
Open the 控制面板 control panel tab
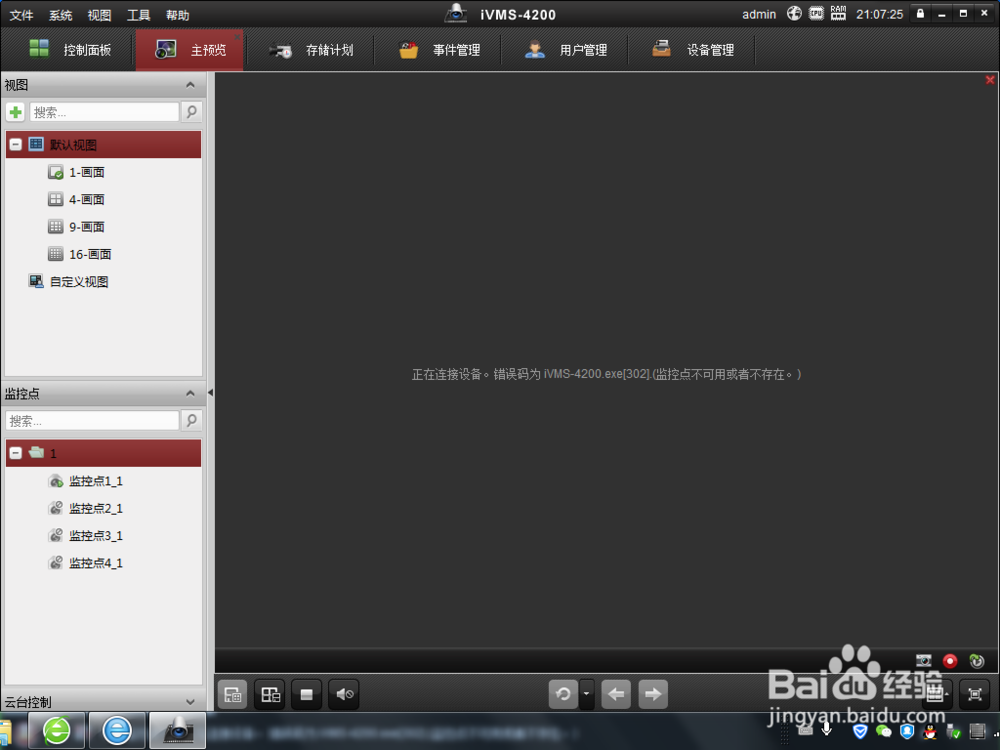point(70,50)
